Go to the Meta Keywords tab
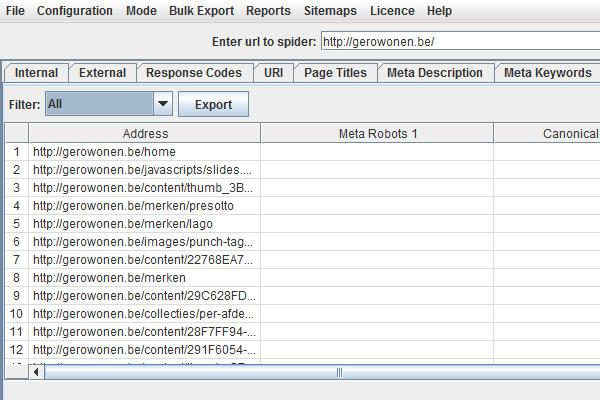The width and height of the screenshot is (600, 400). [547, 73]
